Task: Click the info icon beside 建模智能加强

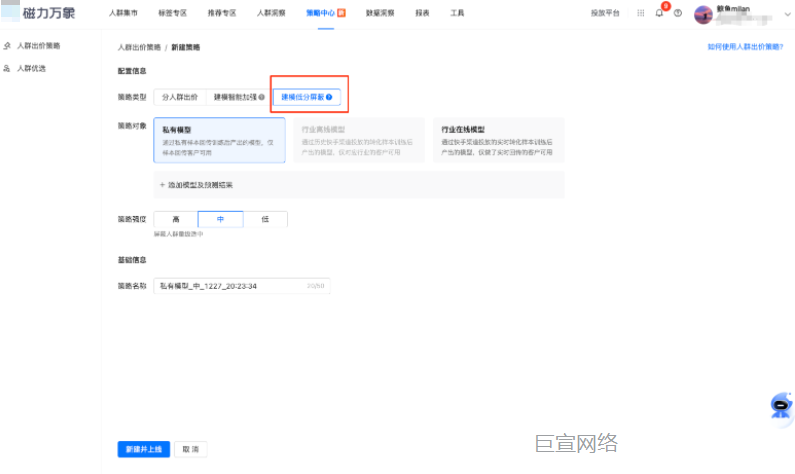Action: click(x=262, y=97)
